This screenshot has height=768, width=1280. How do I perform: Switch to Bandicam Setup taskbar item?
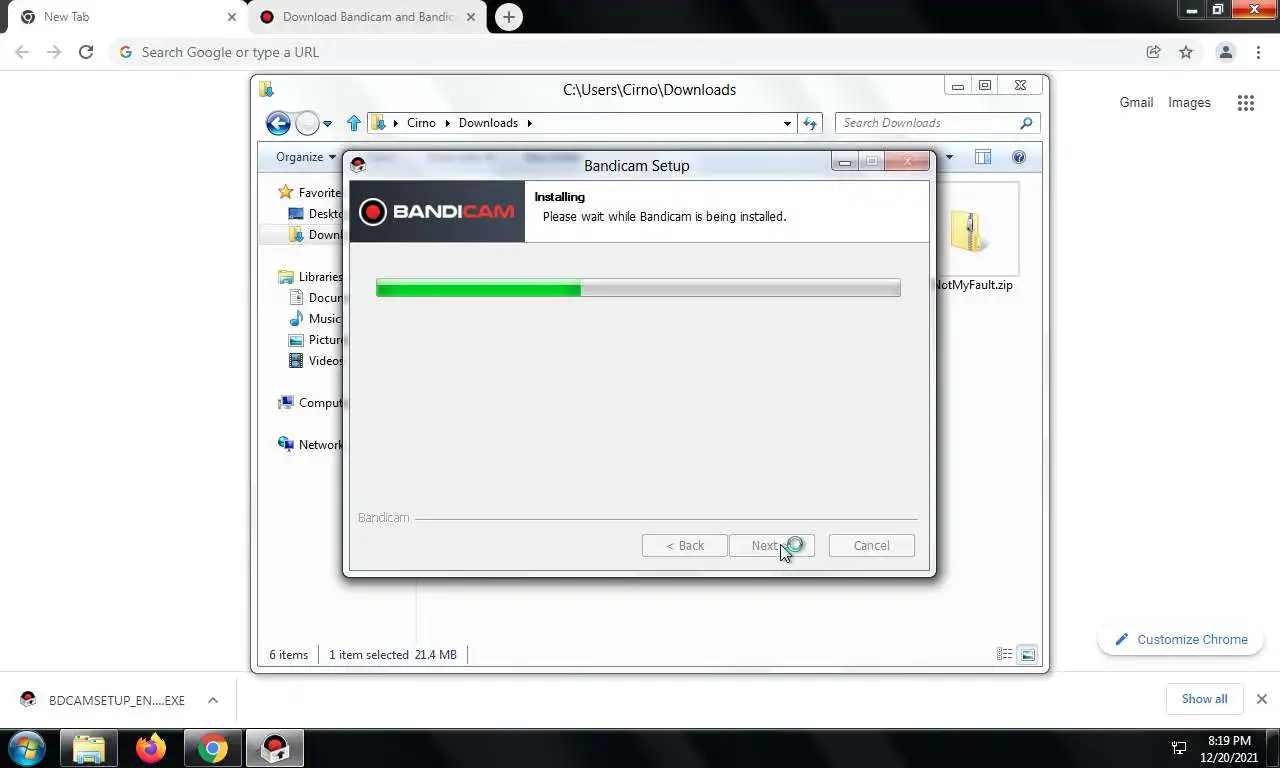click(x=275, y=748)
